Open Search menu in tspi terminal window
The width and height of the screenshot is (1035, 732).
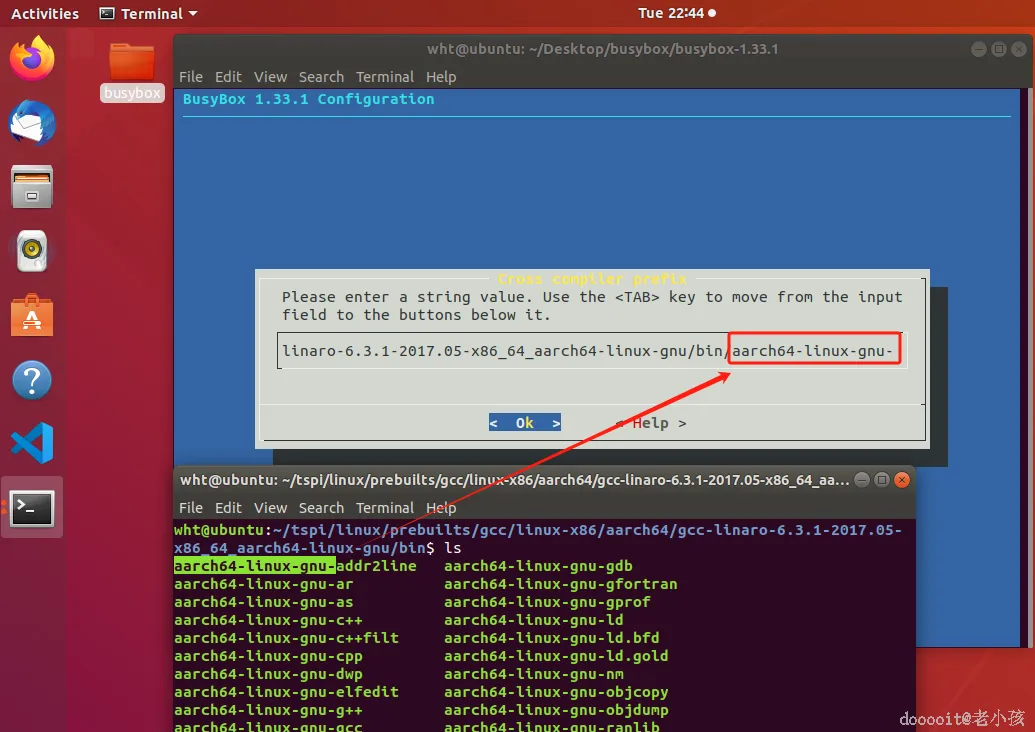[x=321, y=508]
